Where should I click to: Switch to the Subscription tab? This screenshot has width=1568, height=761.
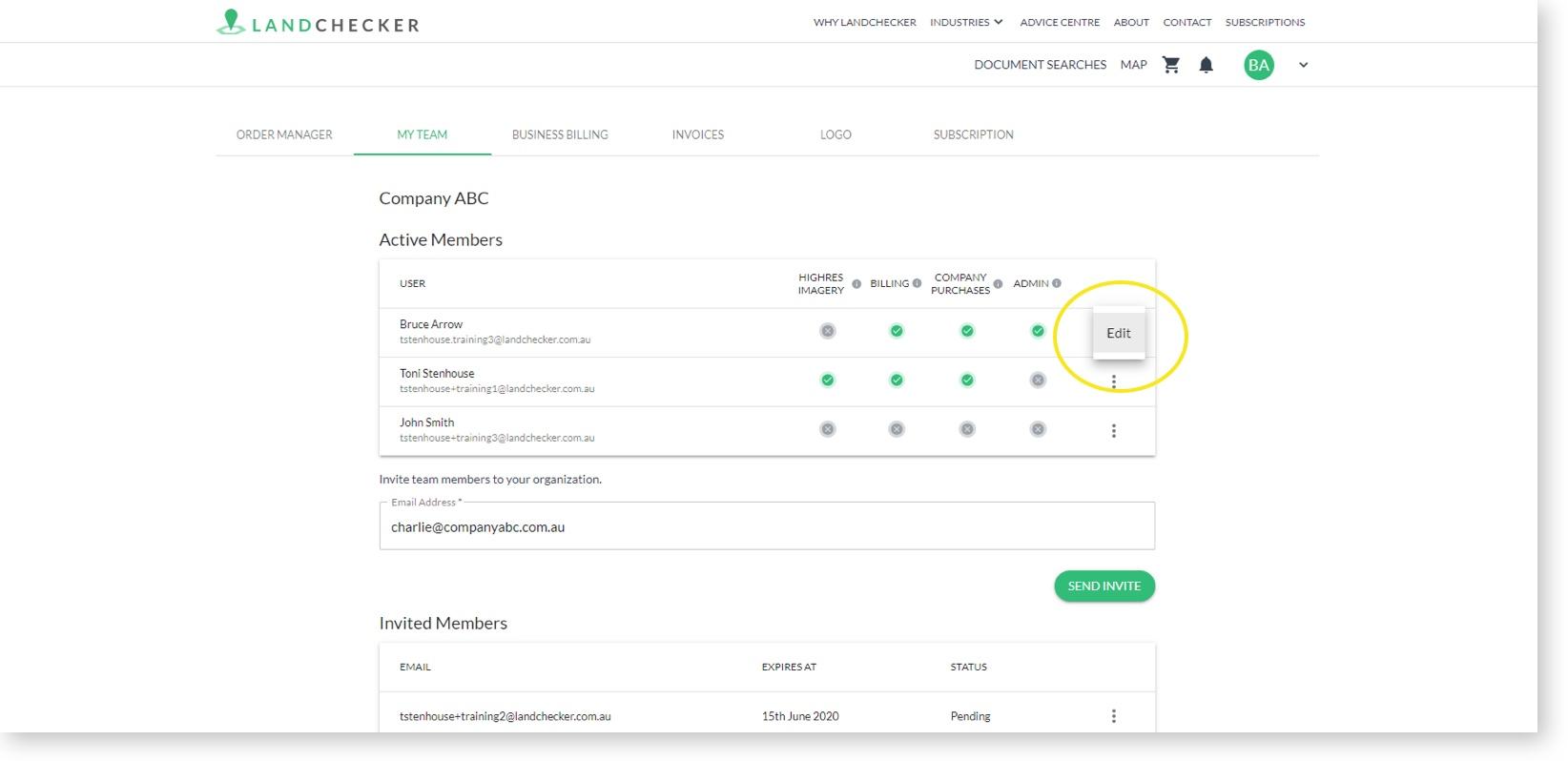[974, 134]
